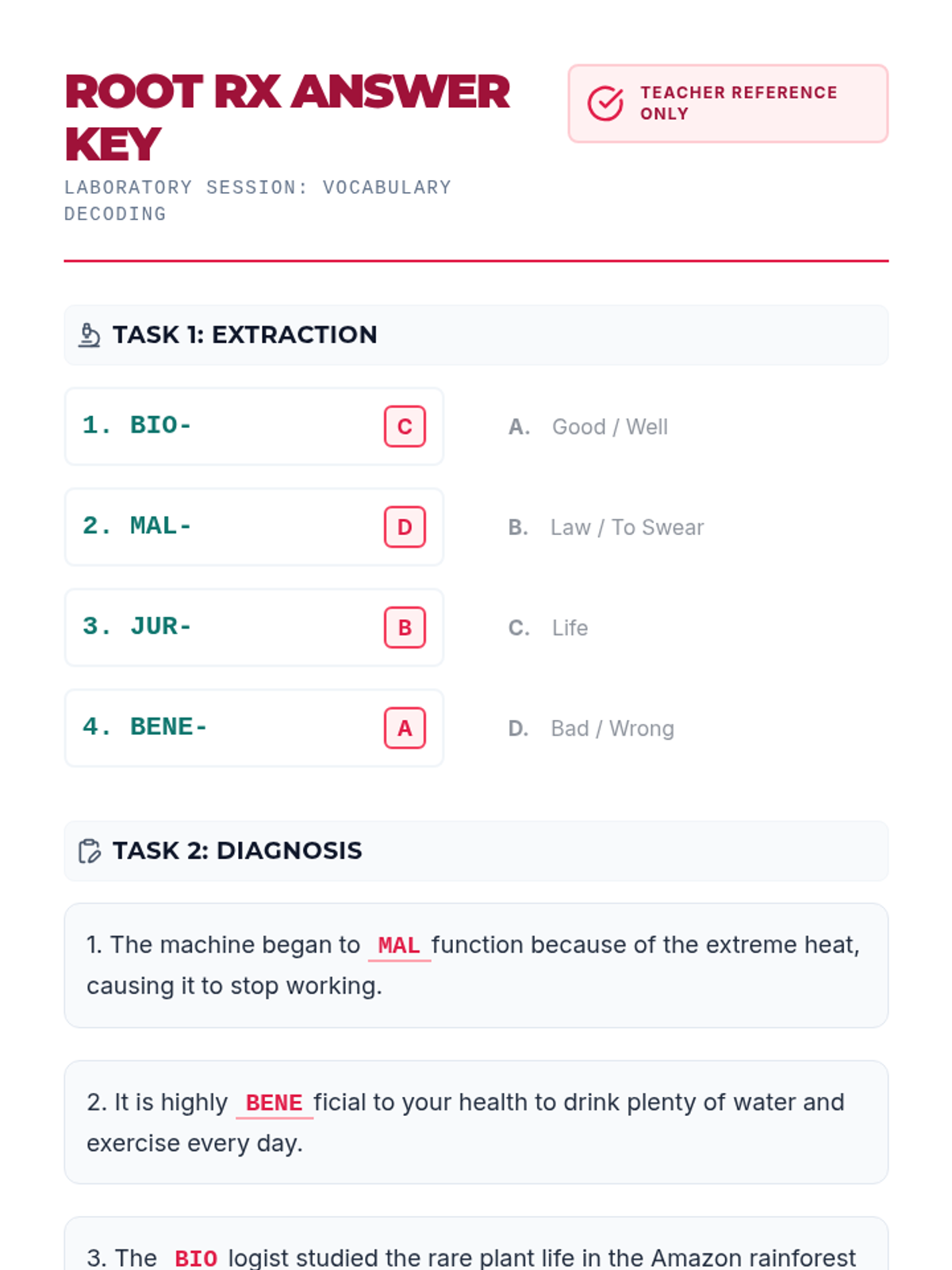Click the answer letter B badge for JUR-
This screenshot has width=952, height=1270.
[x=405, y=628]
